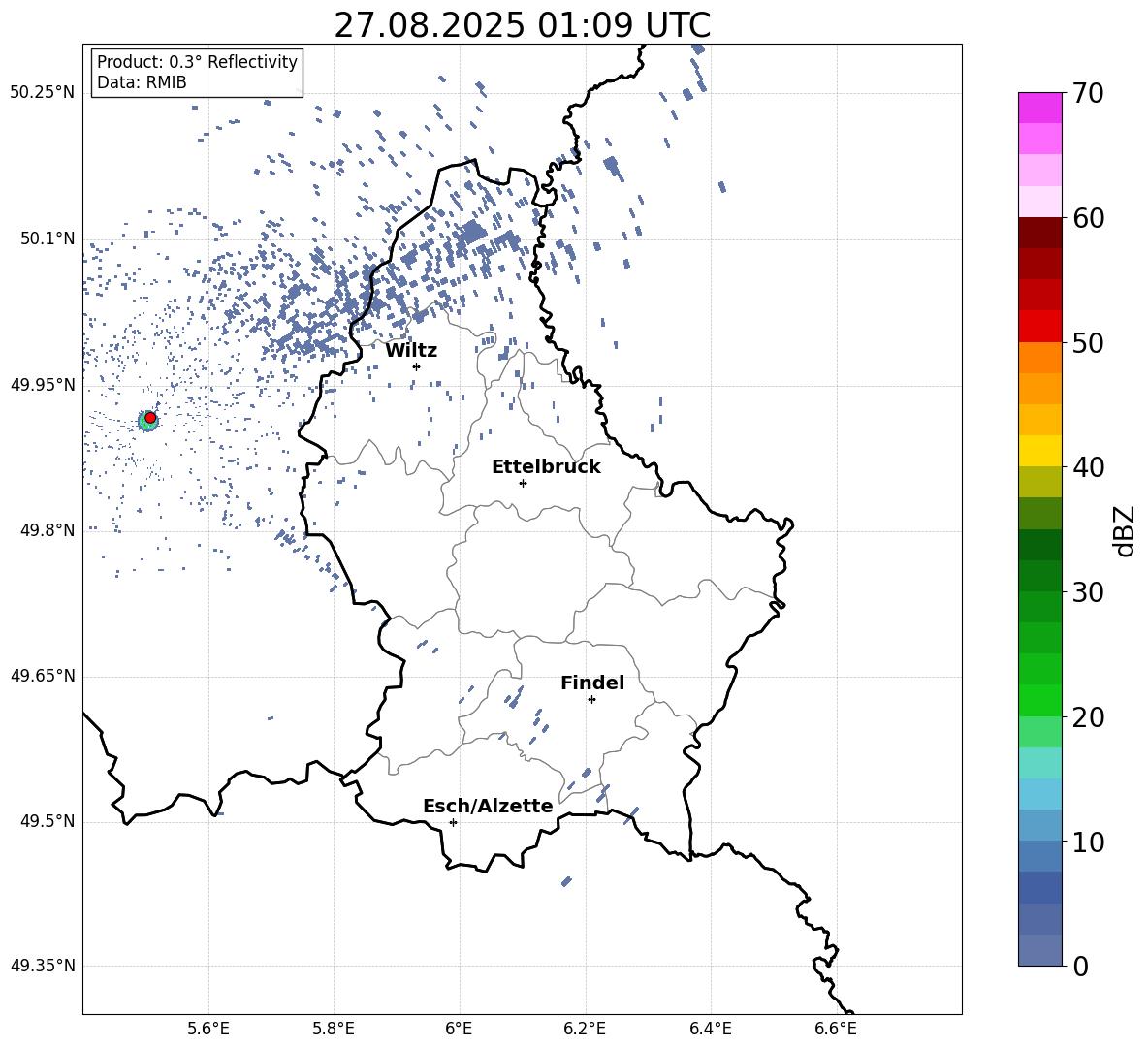This screenshot has width=1148, height=1048.
Task: Click the timestamp title 27.08.2025 01:09 UTC
Action: coord(522,25)
